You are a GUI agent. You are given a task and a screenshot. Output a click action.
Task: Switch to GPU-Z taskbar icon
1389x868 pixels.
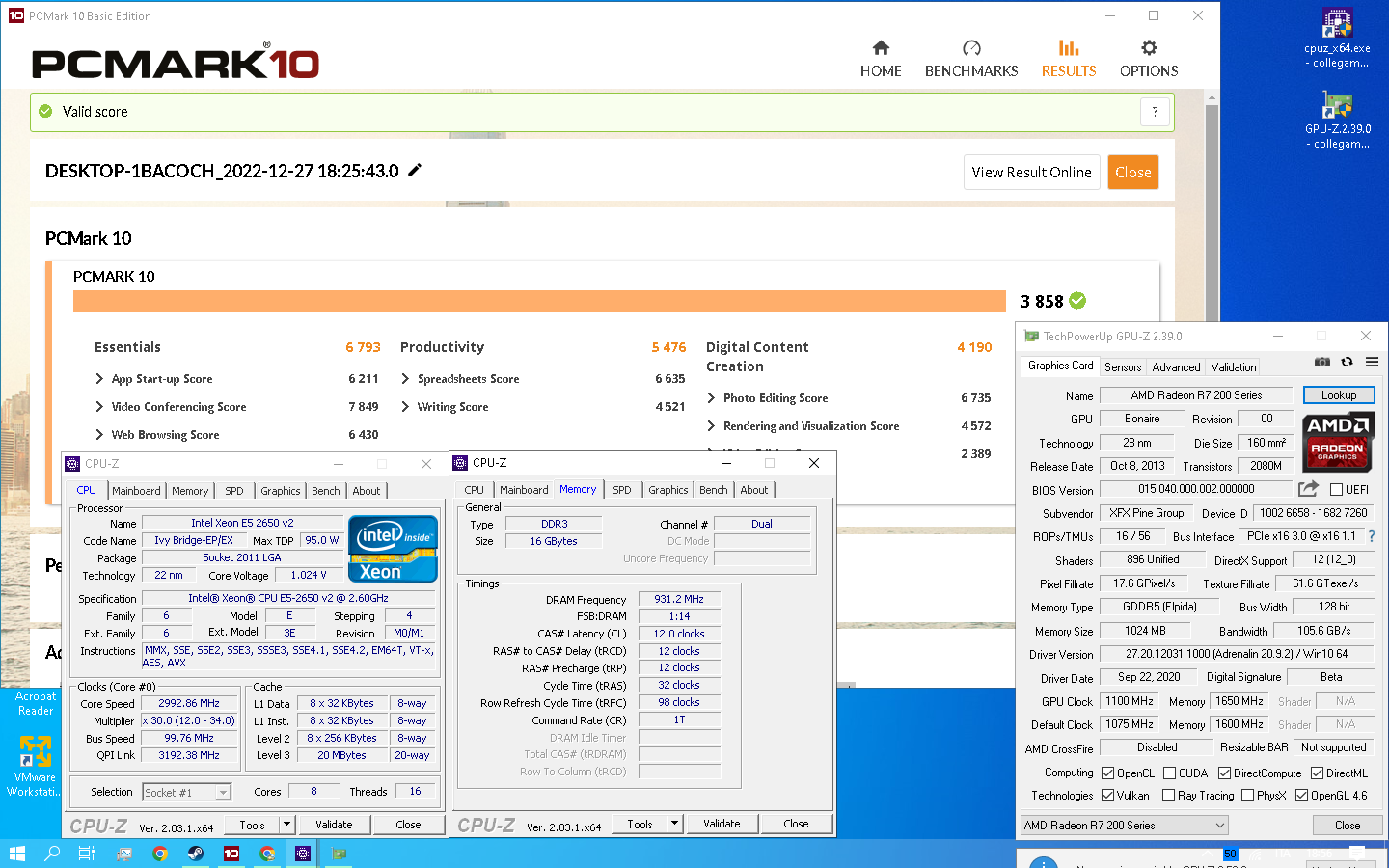click(x=340, y=854)
